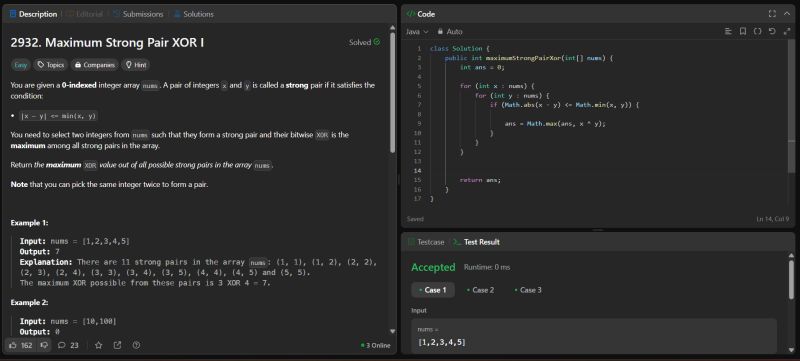This screenshot has width=800, height=361.
Task: Click the bookmark icon in code toolbar
Action: pyautogui.click(x=743, y=32)
